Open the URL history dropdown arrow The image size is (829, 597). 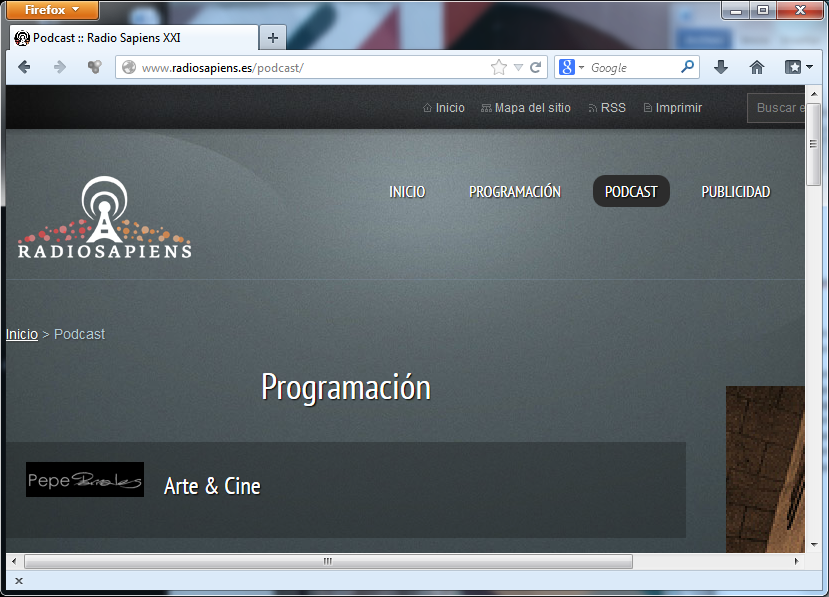(x=519, y=68)
